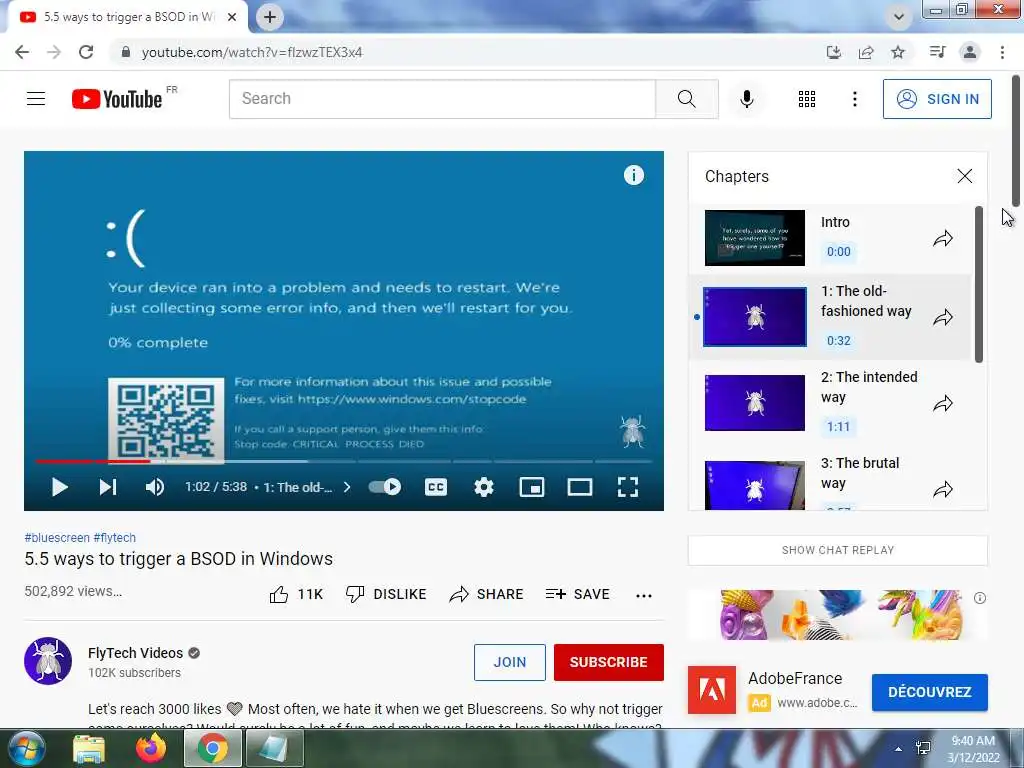Click the DISLIKE button
The width and height of the screenshot is (1024, 768).
coord(386,594)
